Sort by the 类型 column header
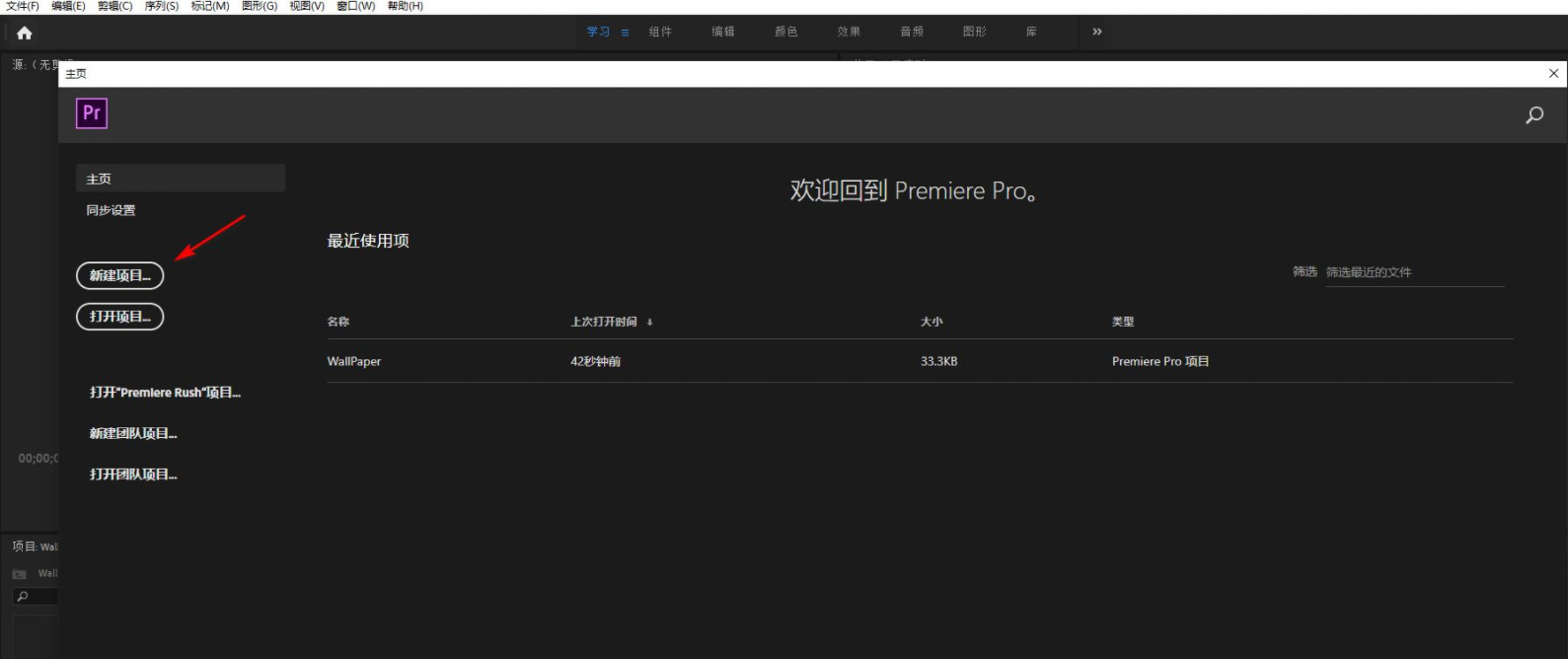 [1123, 322]
